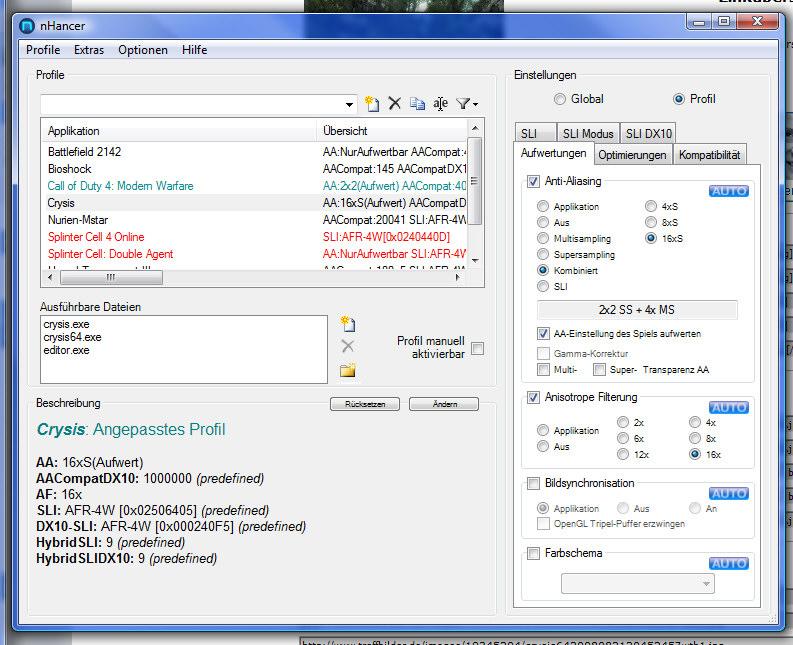Click the rename profile icon
Screen dimensions: 793x645
click(x=440, y=104)
